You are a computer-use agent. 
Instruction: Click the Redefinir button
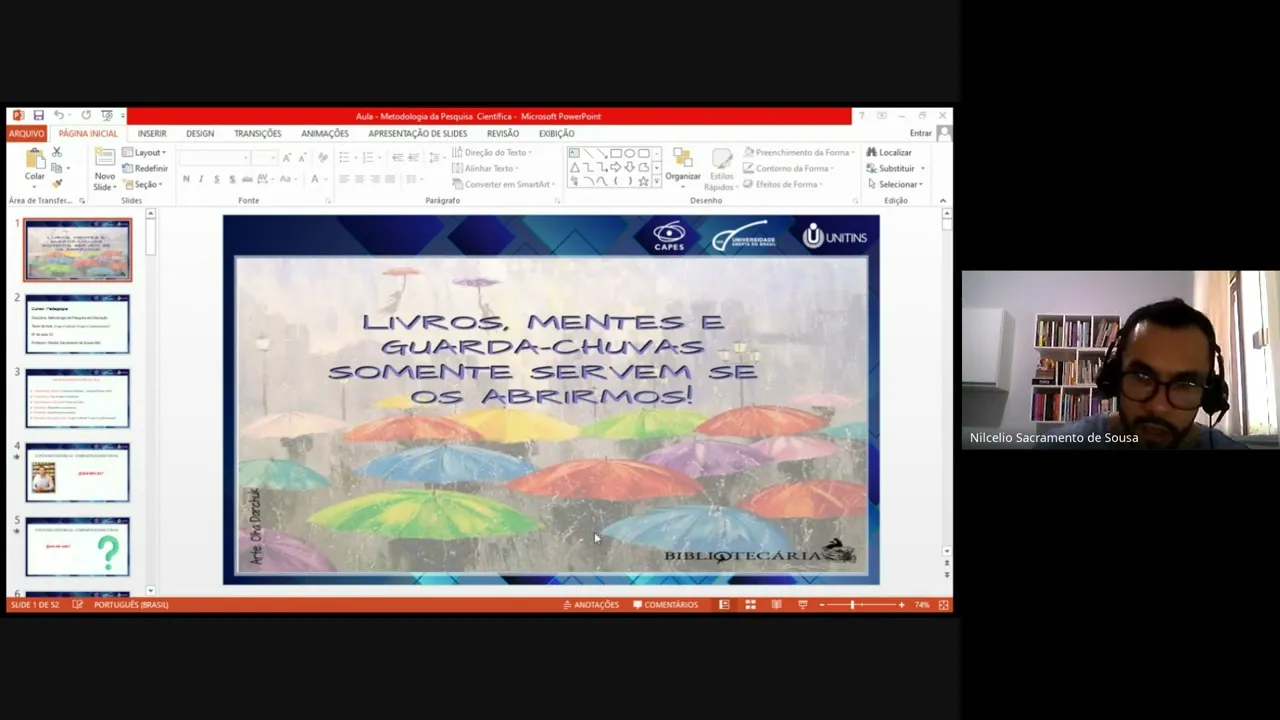tap(145, 168)
